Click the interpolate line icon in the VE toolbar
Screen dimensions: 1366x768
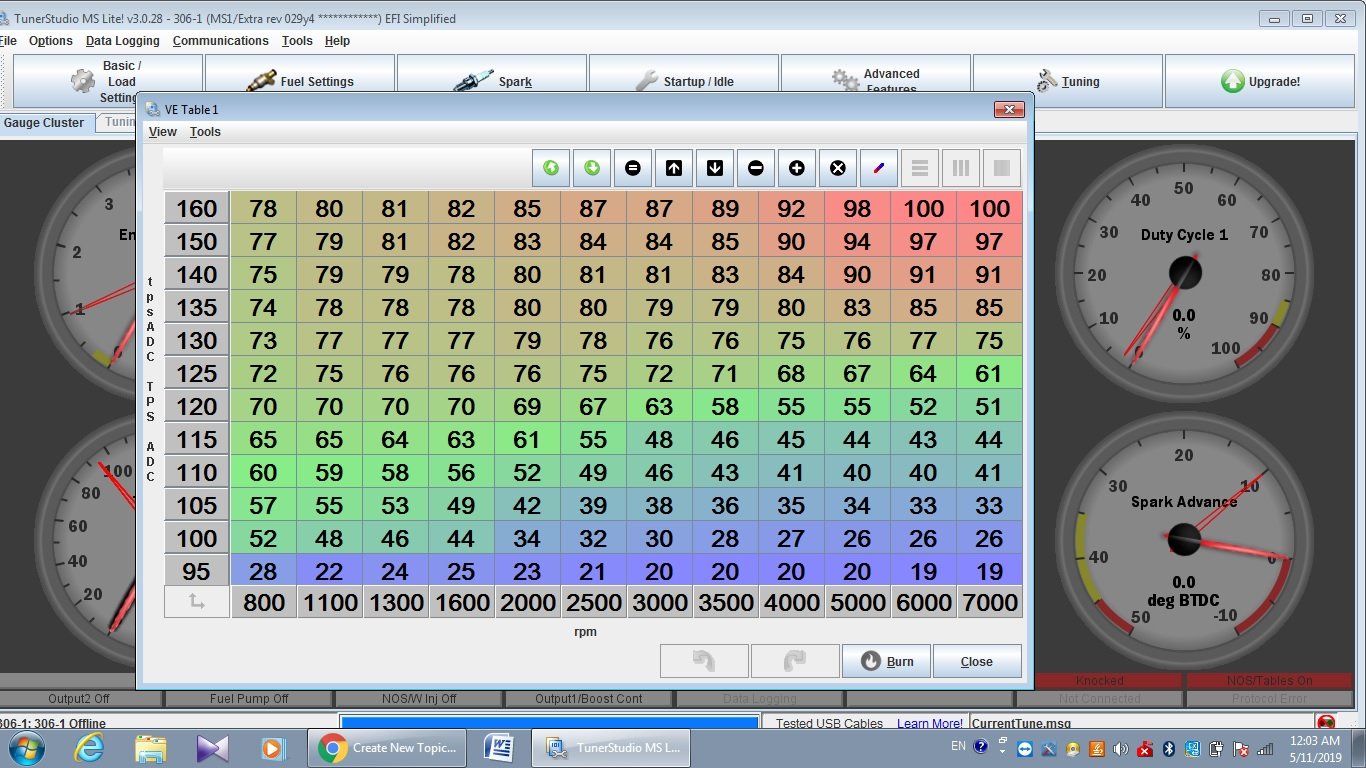point(879,168)
